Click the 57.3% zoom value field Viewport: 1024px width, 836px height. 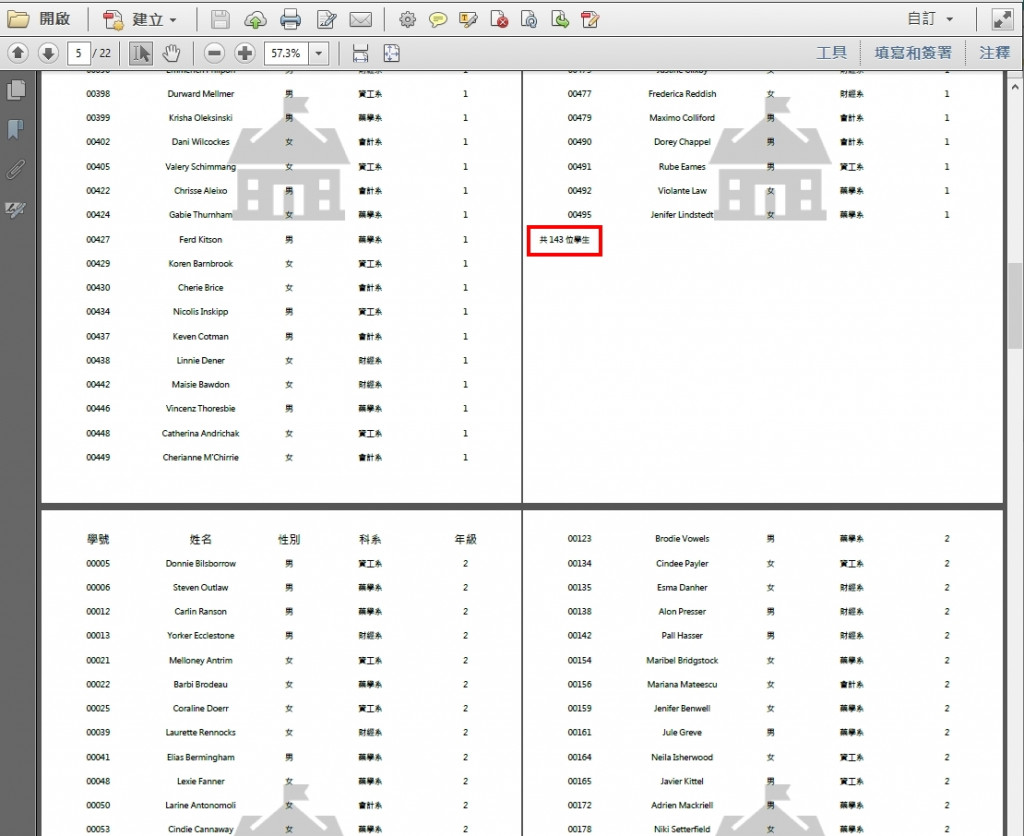(x=286, y=53)
